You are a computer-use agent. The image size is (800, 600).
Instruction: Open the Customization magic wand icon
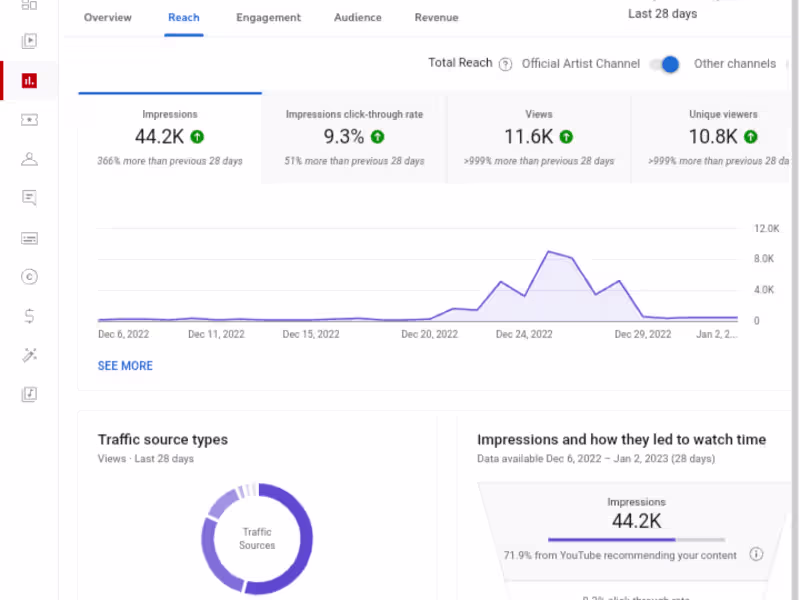(29, 355)
